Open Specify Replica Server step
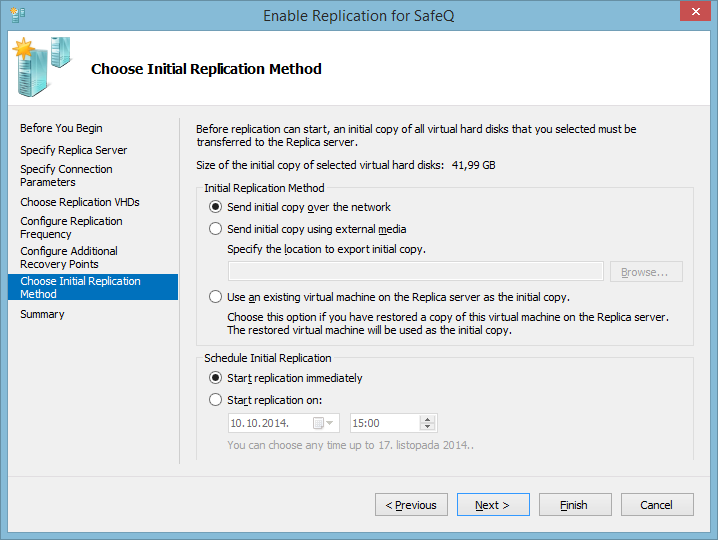 tap(74, 150)
